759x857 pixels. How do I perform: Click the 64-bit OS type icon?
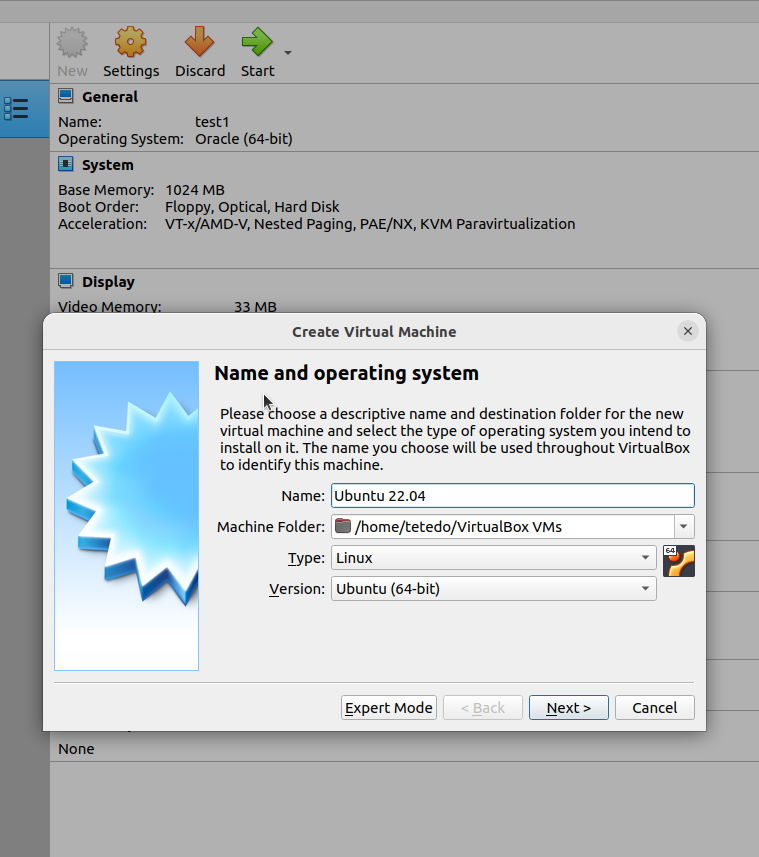click(679, 561)
